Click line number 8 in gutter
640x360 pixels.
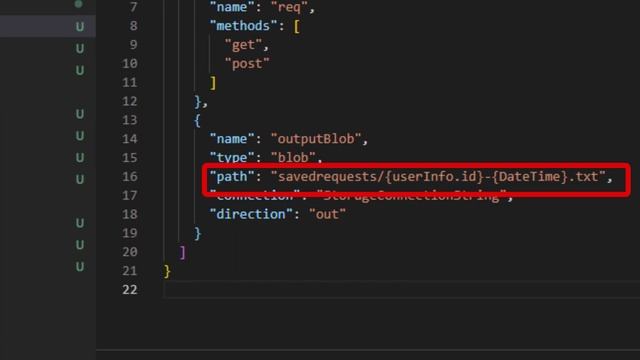pos(134,26)
